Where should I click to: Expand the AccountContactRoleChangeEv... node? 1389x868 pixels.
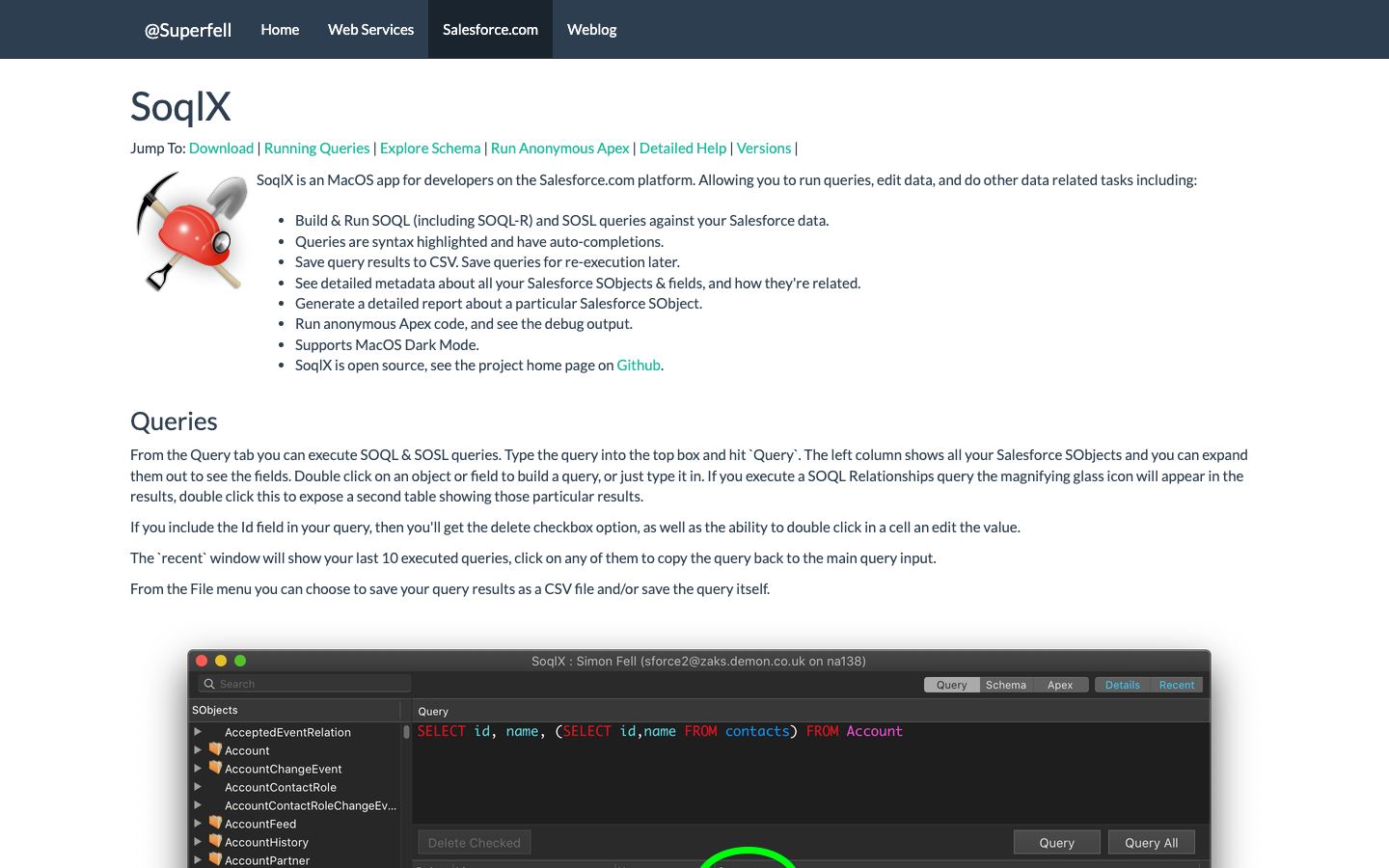(198, 805)
